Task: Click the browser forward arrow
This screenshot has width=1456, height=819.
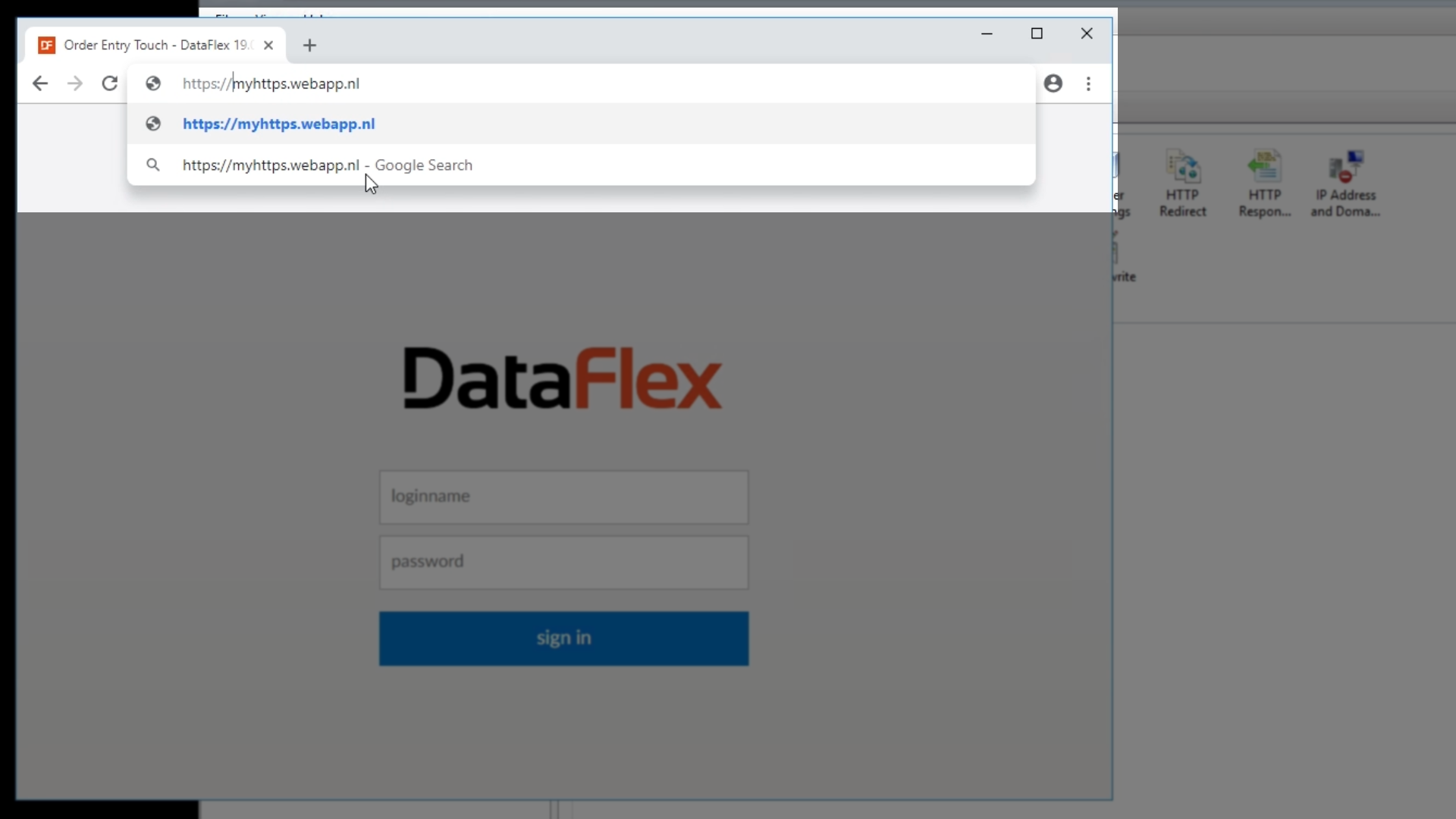Action: pyautogui.click(x=74, y=83)
